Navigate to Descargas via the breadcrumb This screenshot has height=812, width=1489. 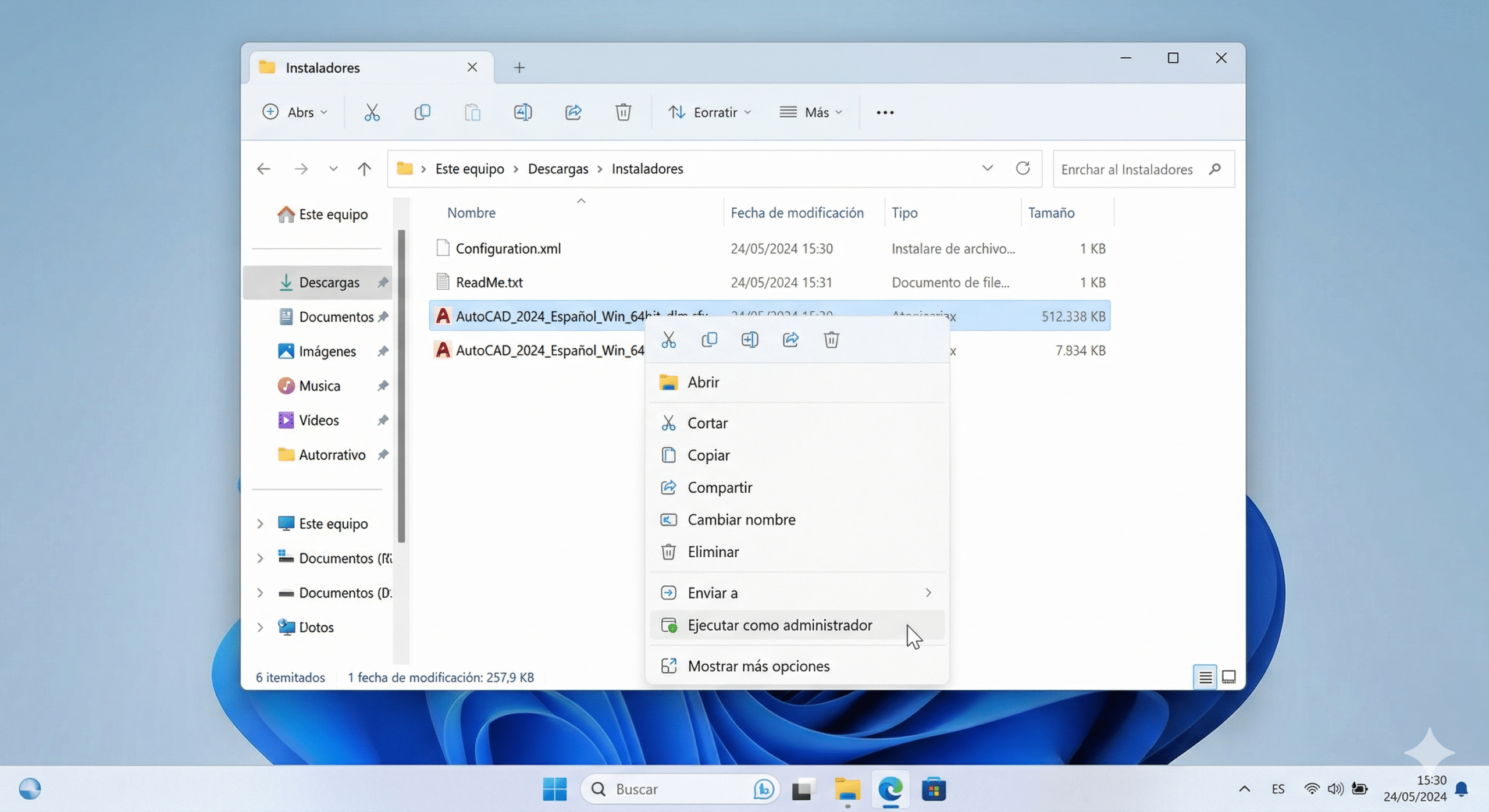[x=557, y=169]
